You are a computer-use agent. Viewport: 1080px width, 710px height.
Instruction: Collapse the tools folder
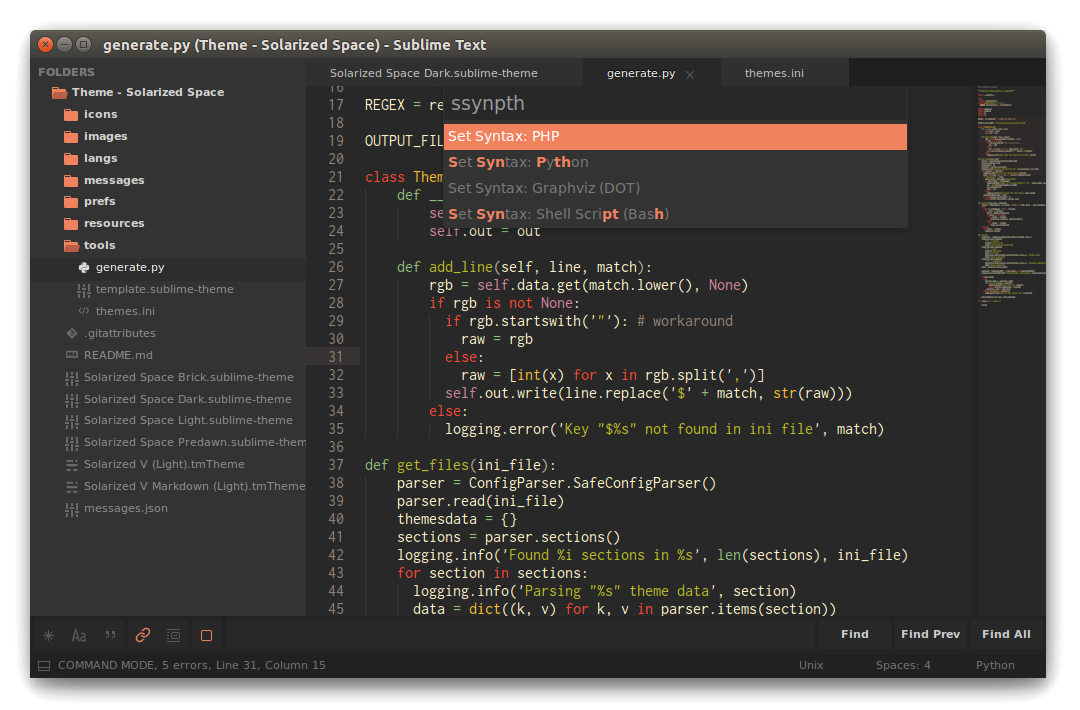click(x=99, y=246)
